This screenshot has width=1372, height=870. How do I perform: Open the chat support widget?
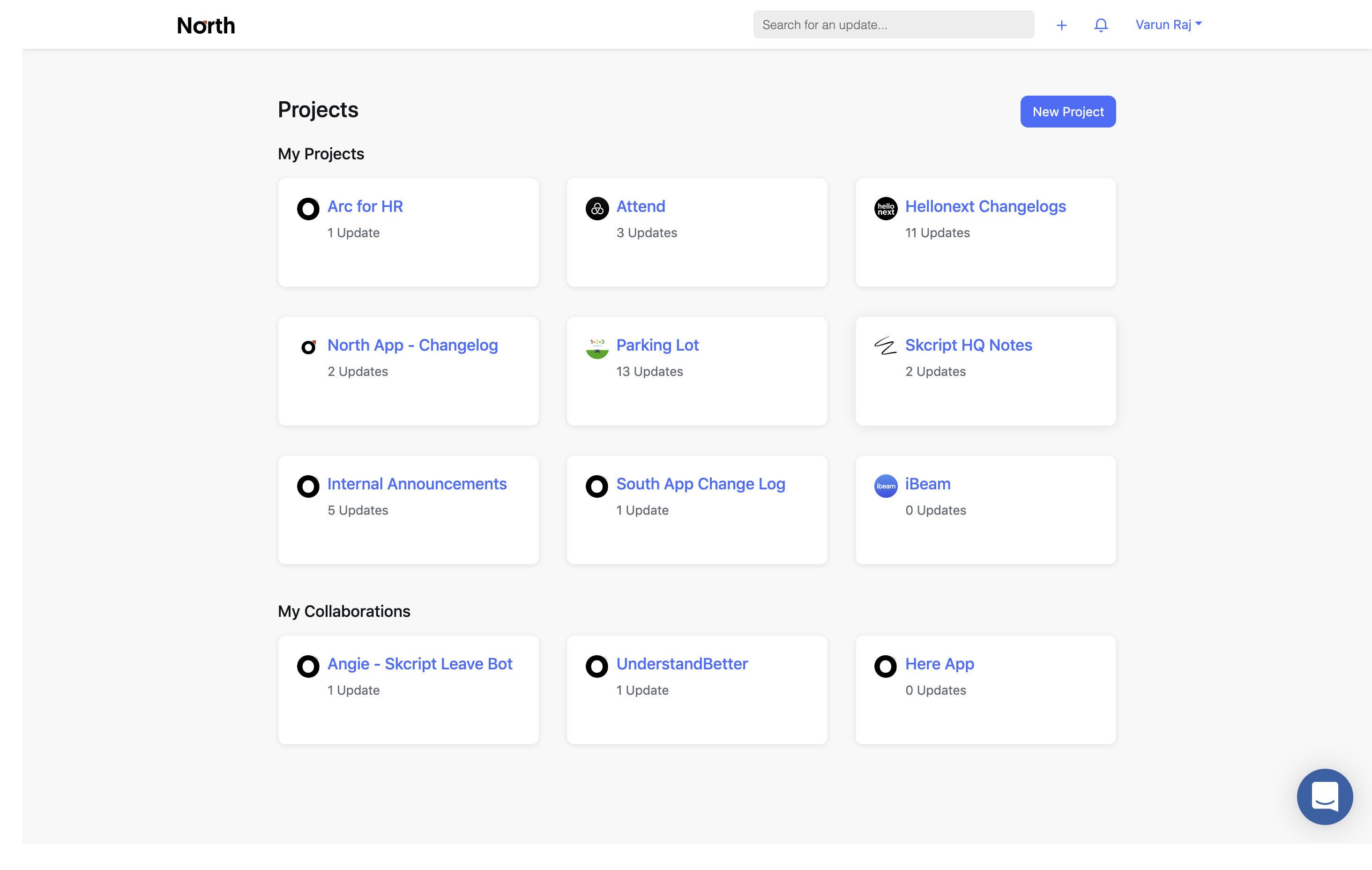point(1325,796)
